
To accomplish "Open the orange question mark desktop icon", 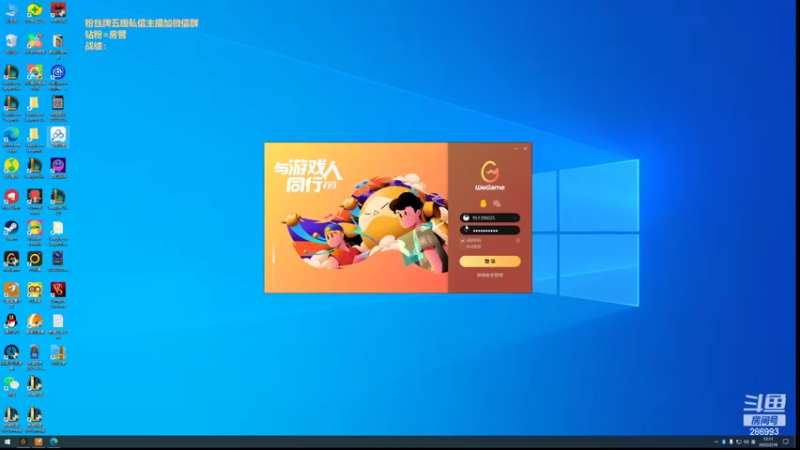I will click(11, 295).
